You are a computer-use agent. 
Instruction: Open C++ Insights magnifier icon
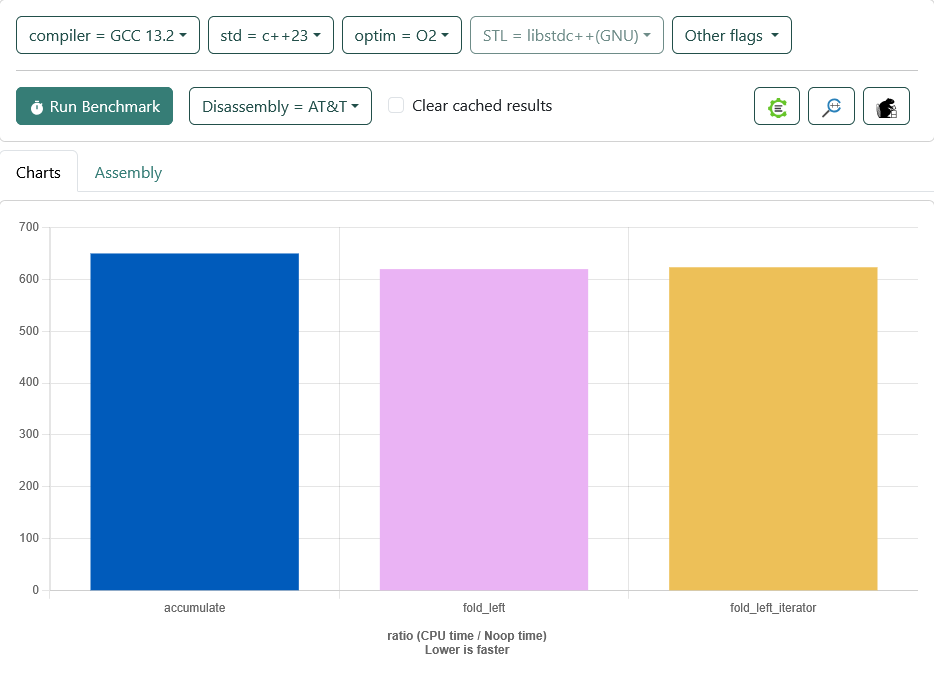(831, 106)
